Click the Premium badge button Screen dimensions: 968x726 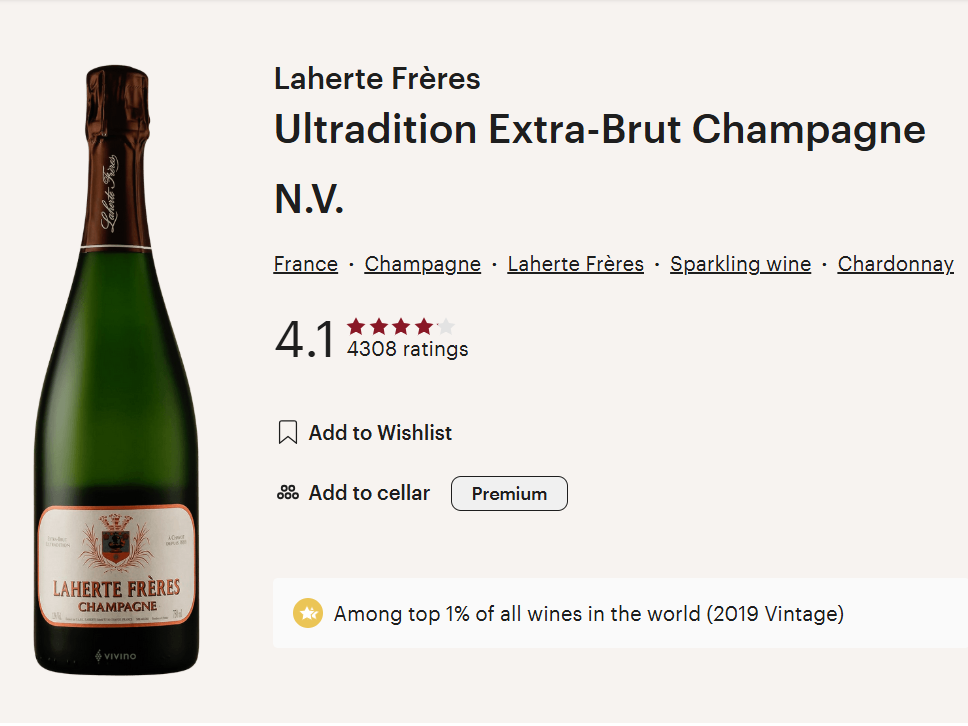click(x=509, y=493)
